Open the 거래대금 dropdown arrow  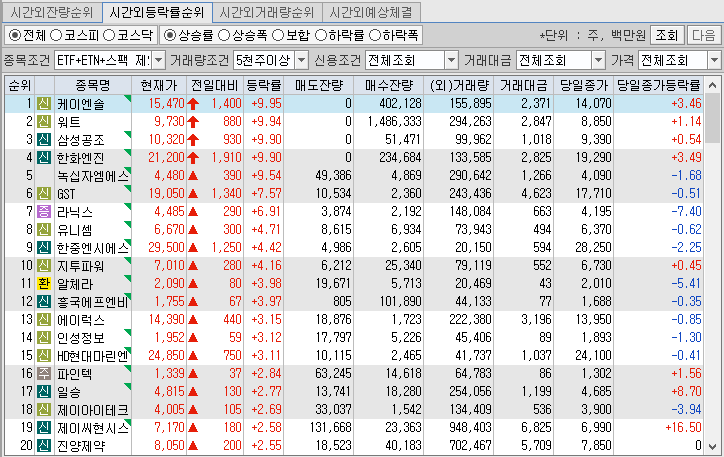(598, 60)
